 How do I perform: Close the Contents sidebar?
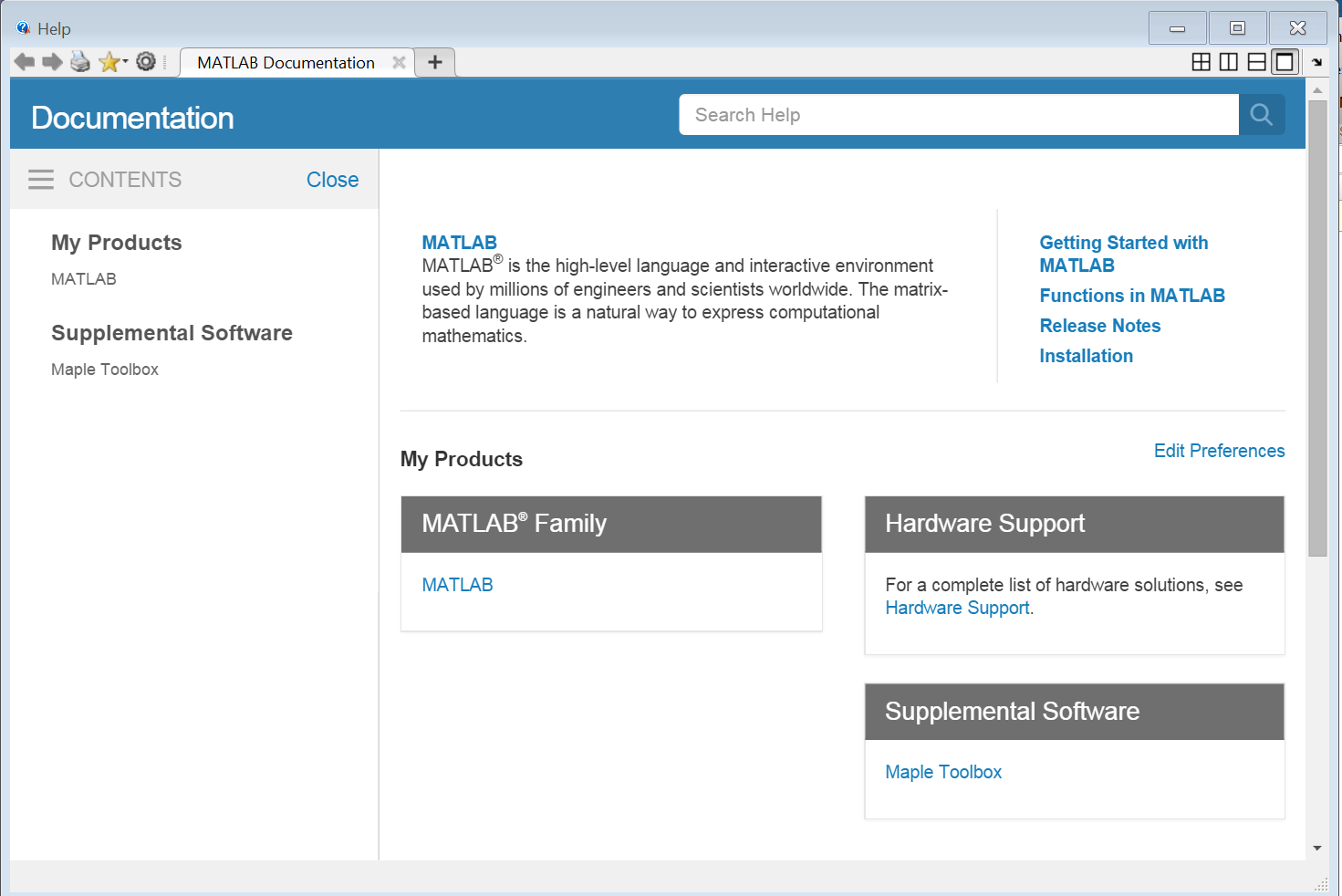332,180
